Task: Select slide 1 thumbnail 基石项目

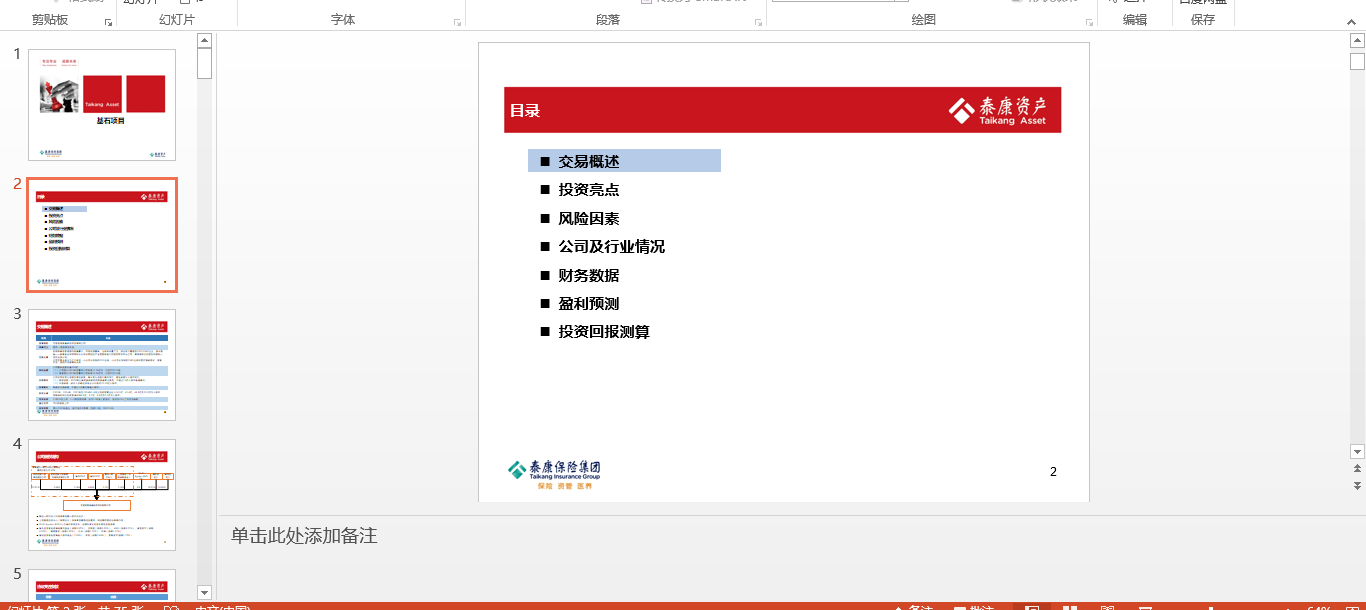Action: (x=102, y=105)
